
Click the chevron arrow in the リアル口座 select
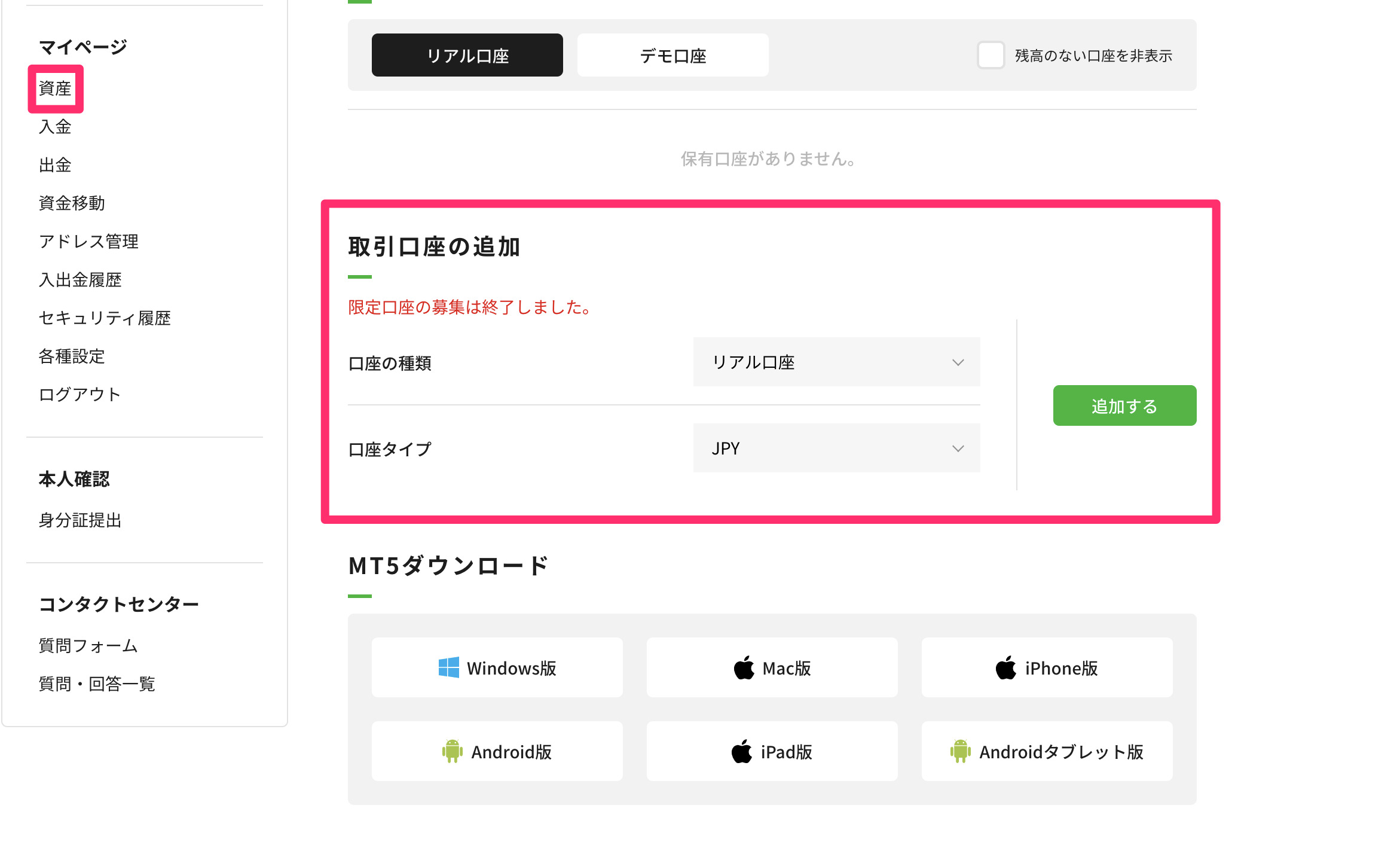pos(958,362)
